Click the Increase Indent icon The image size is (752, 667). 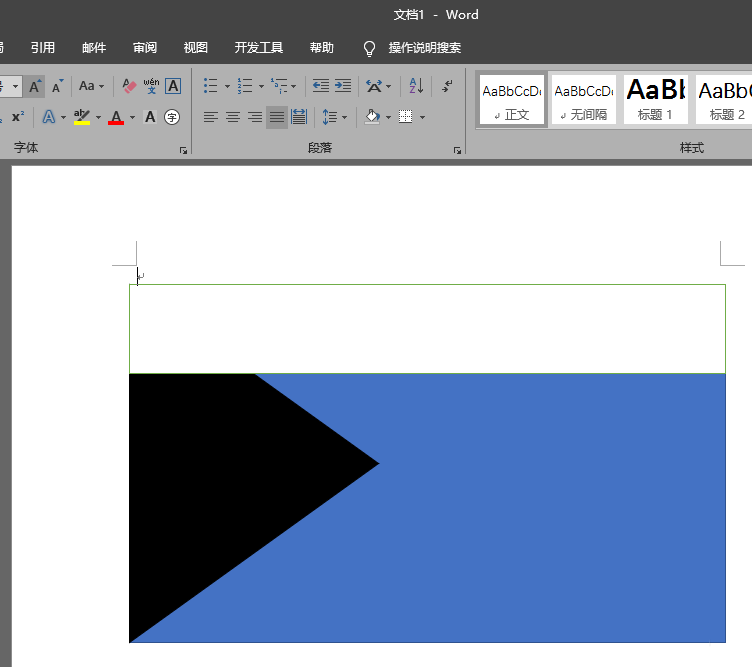[343, 86]
